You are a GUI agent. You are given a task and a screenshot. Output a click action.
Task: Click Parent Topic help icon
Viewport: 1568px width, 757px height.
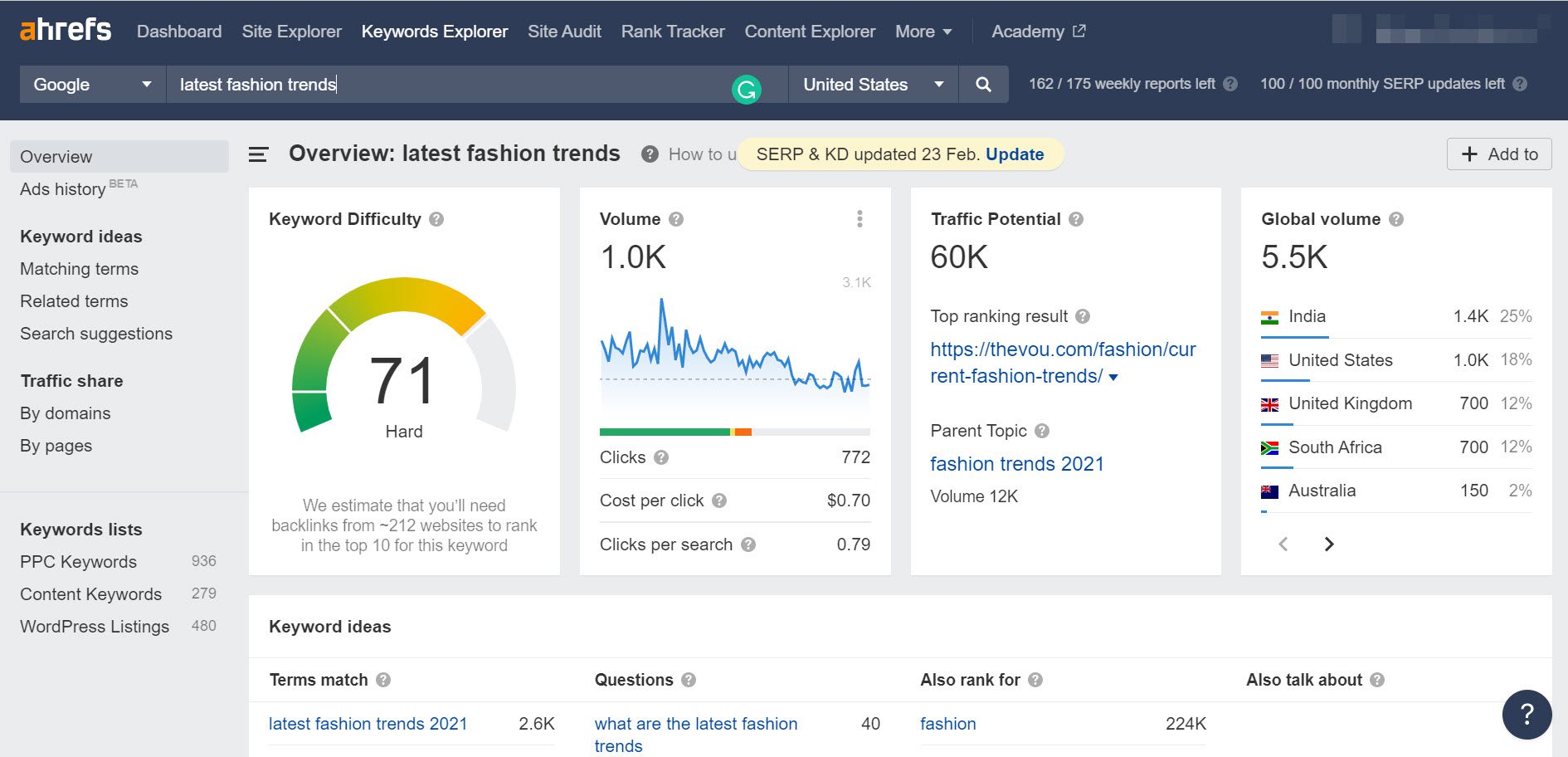tap(1042, 431)
